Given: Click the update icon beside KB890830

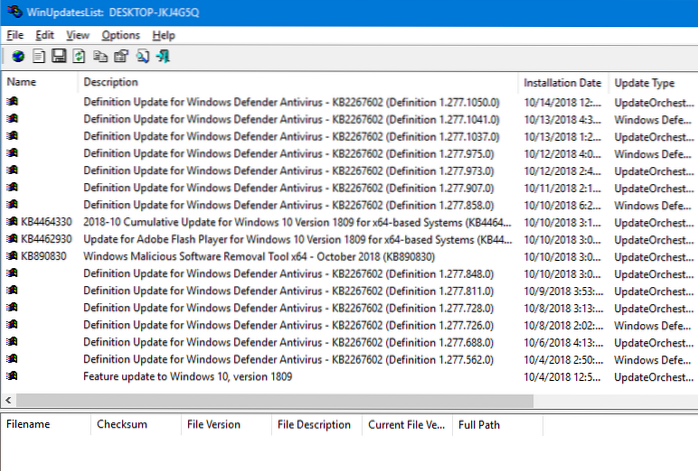Looking at the screenshot, I should [12, 256].
